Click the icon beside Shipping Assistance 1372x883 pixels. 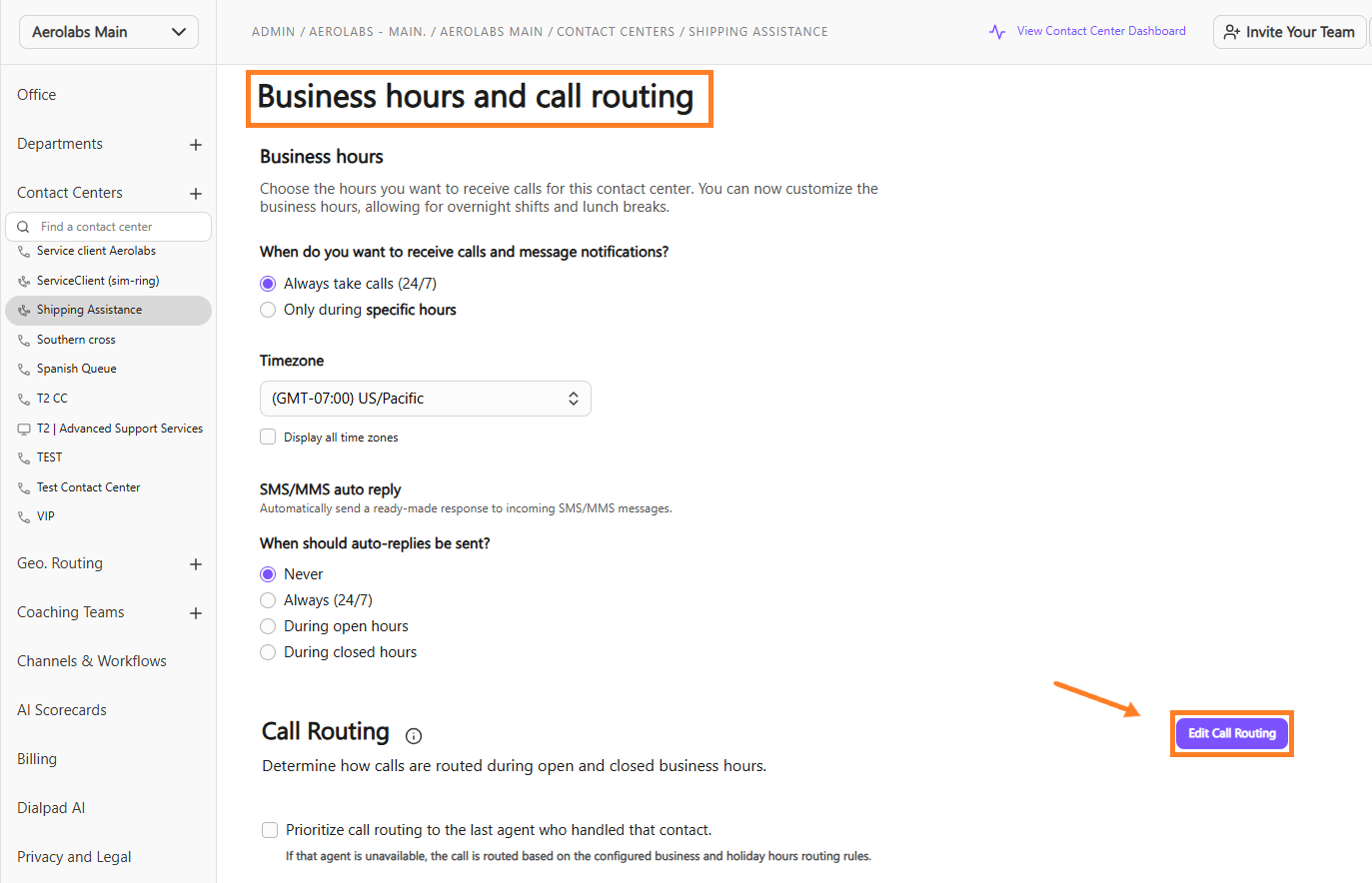point(24,311)
